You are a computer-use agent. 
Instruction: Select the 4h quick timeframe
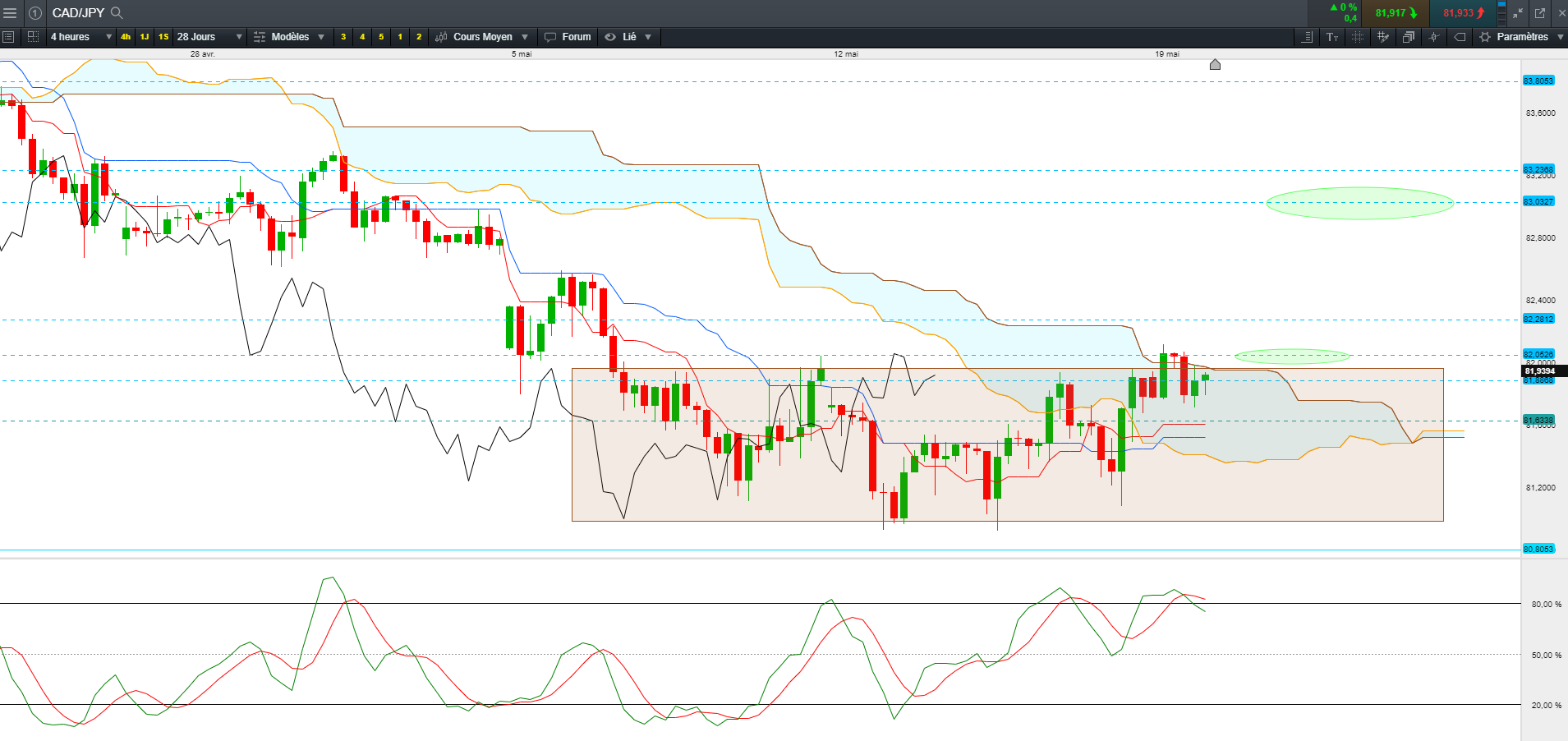coord(126,37)
